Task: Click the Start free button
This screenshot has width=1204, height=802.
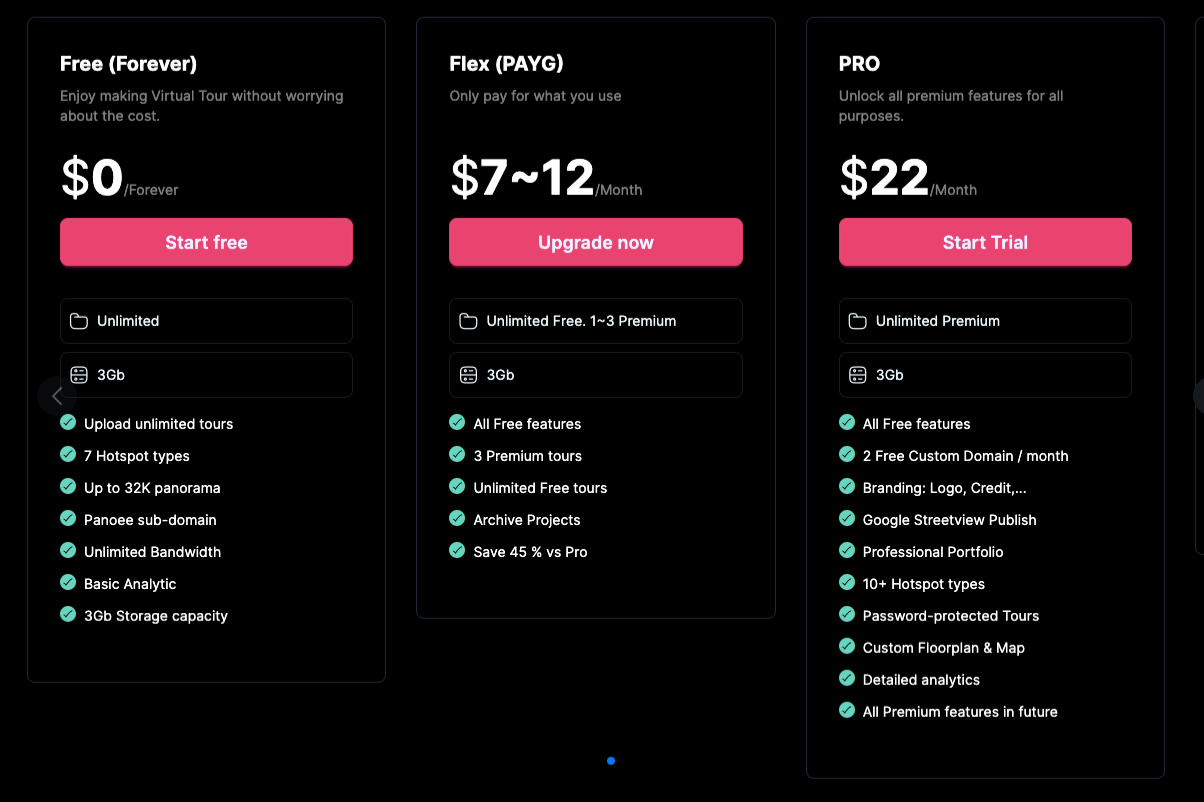Action: [206, 242]
